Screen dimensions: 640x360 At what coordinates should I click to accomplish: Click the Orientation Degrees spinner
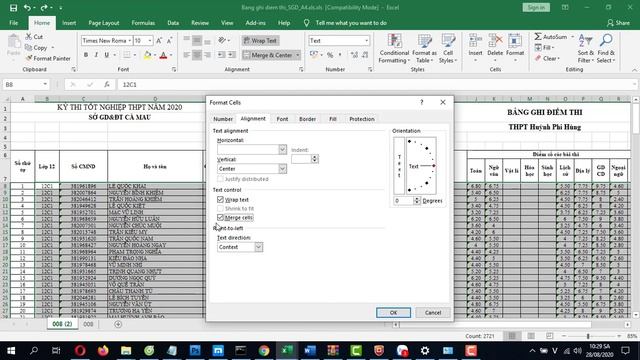pyautogui.click(x=417, y=200)
